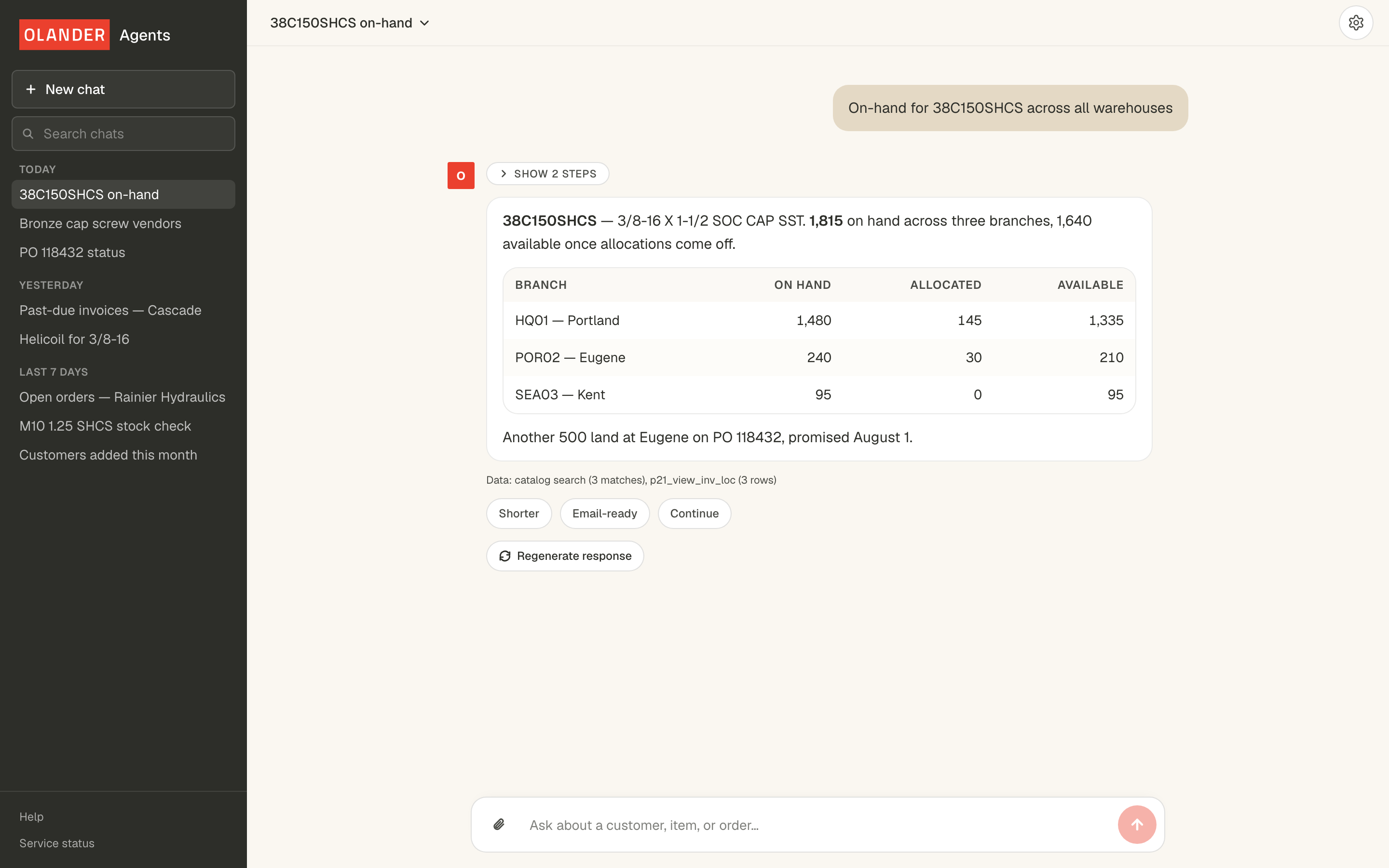Click the Continue suggestion chip
Viewport: 1389px width, 868px height.
click(694, 513)
